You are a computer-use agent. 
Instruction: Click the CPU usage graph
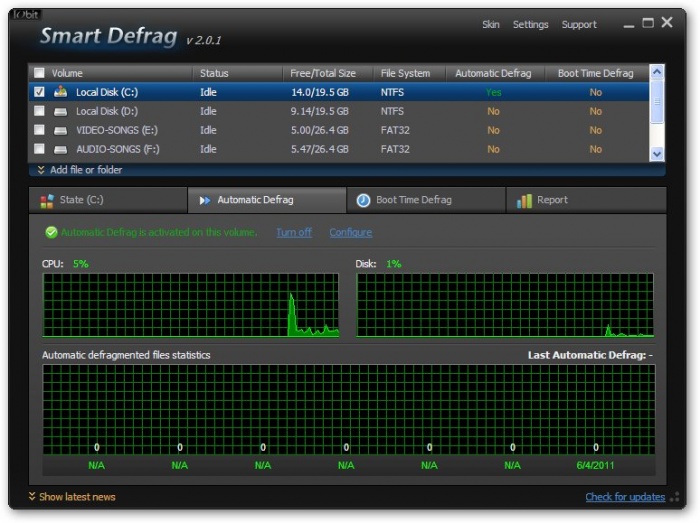point(191,305)
